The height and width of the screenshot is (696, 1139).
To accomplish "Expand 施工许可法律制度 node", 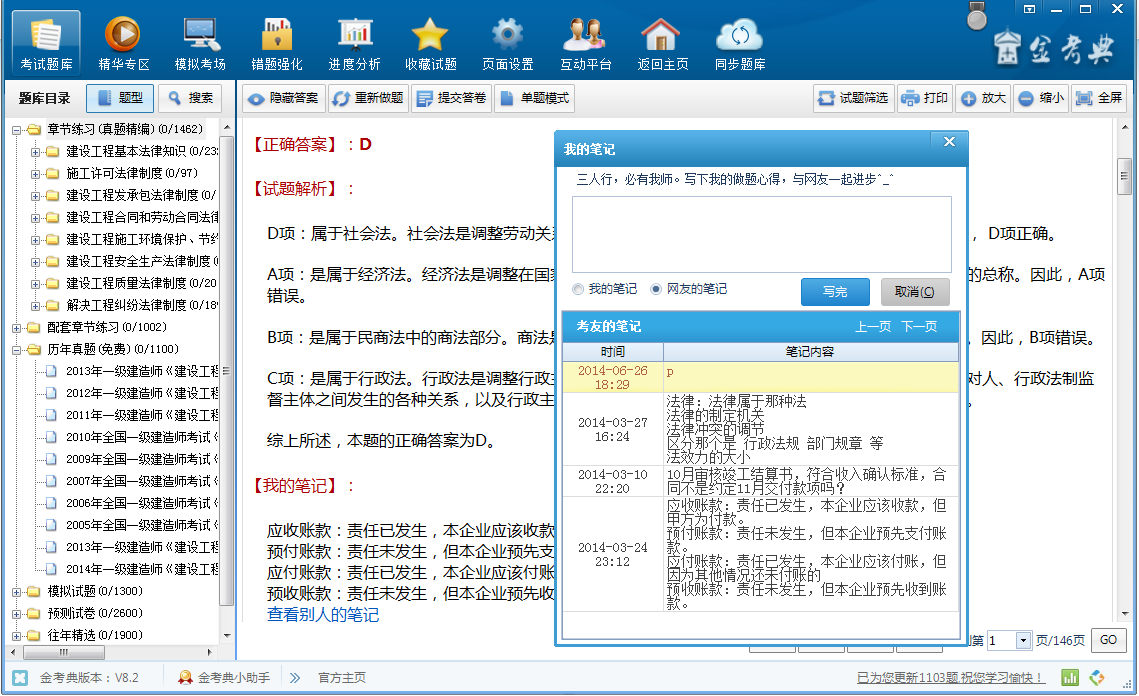I will point(35,174).
